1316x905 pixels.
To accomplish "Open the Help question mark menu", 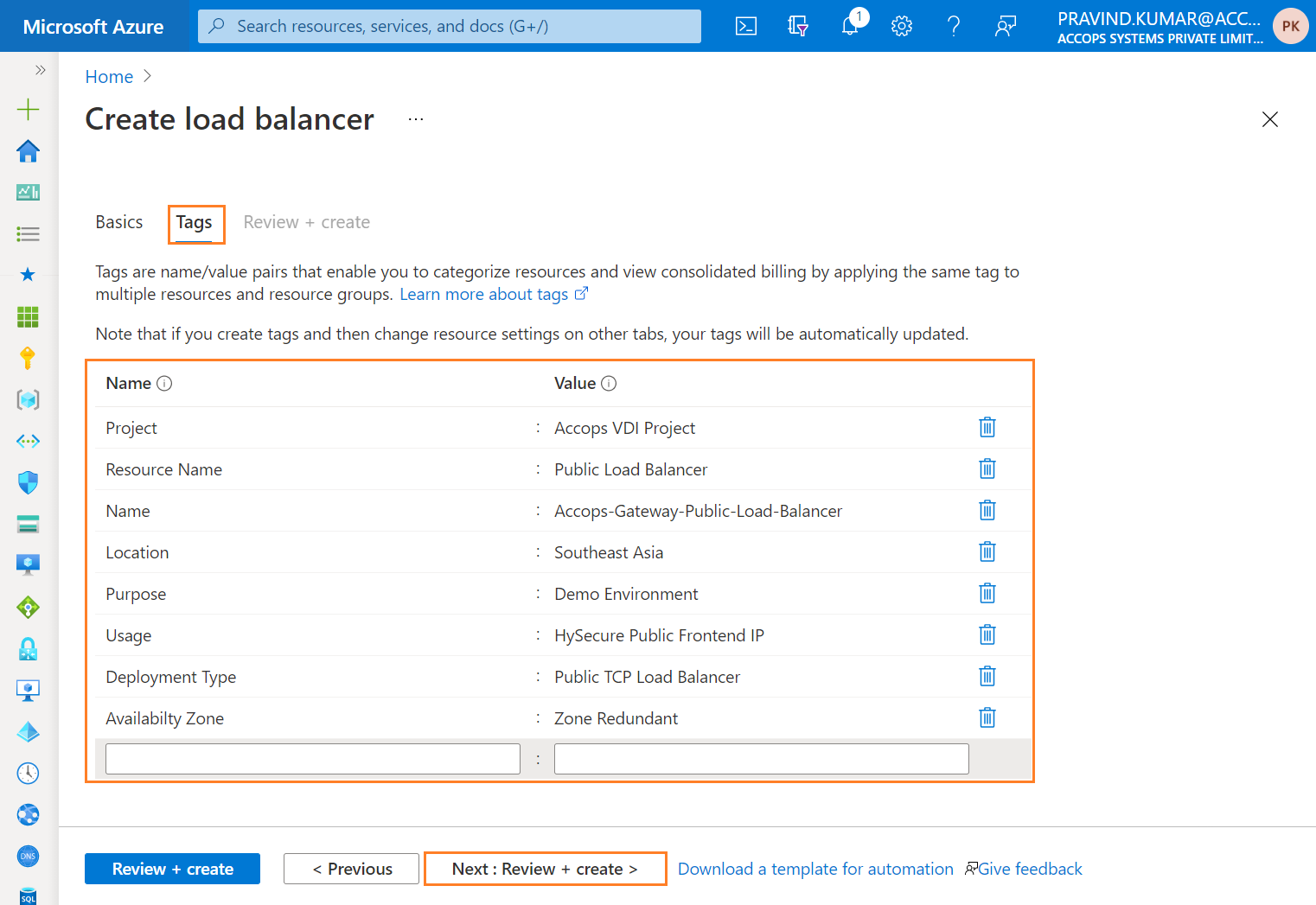I will coord(954,26).
